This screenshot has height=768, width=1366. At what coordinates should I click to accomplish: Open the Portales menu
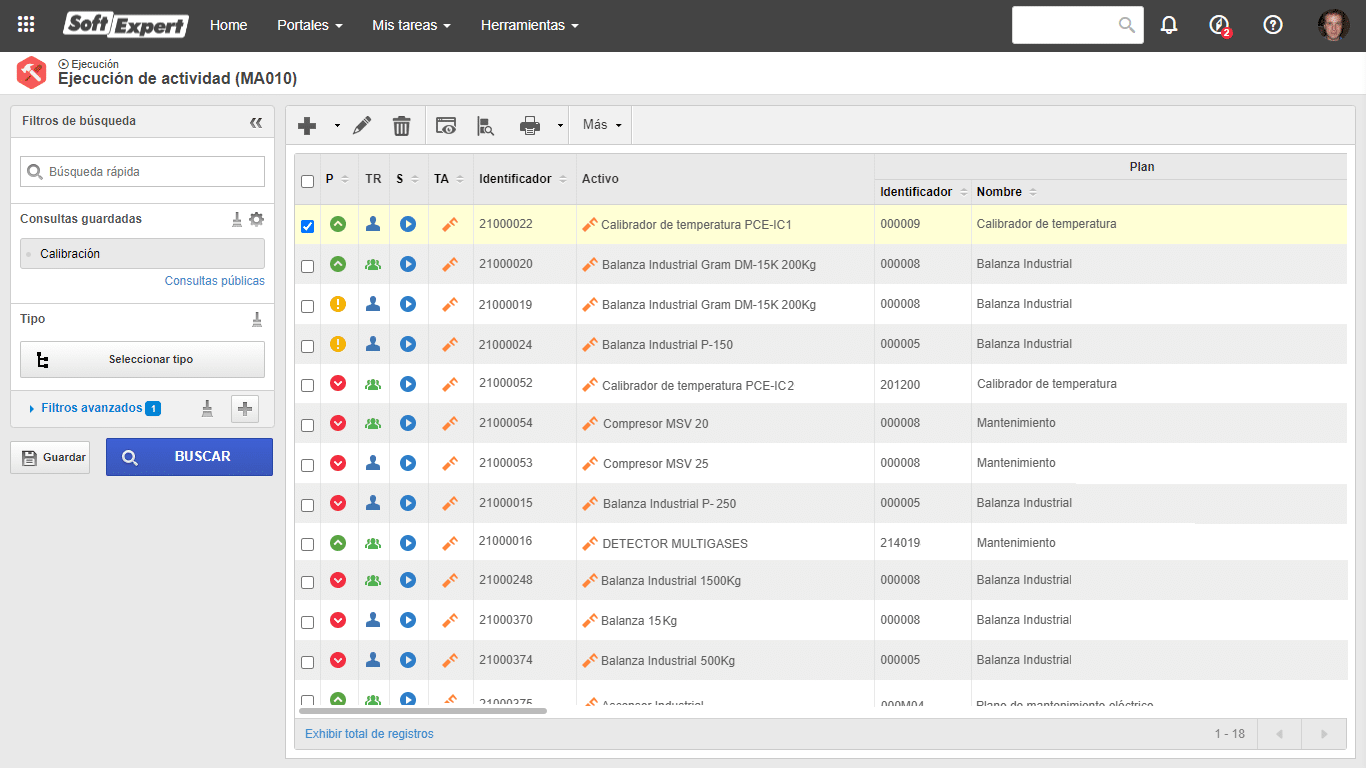point(310,25)
